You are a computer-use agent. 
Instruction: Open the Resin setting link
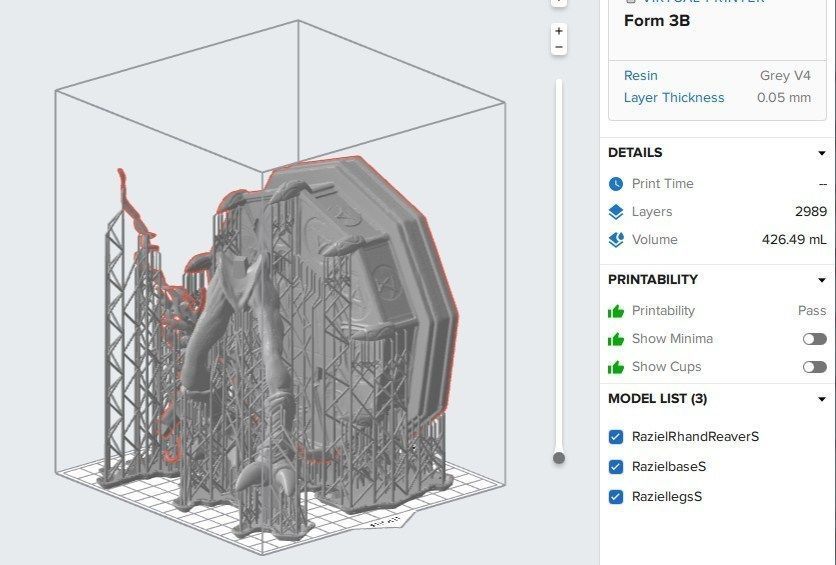click(x=640, y=76)
